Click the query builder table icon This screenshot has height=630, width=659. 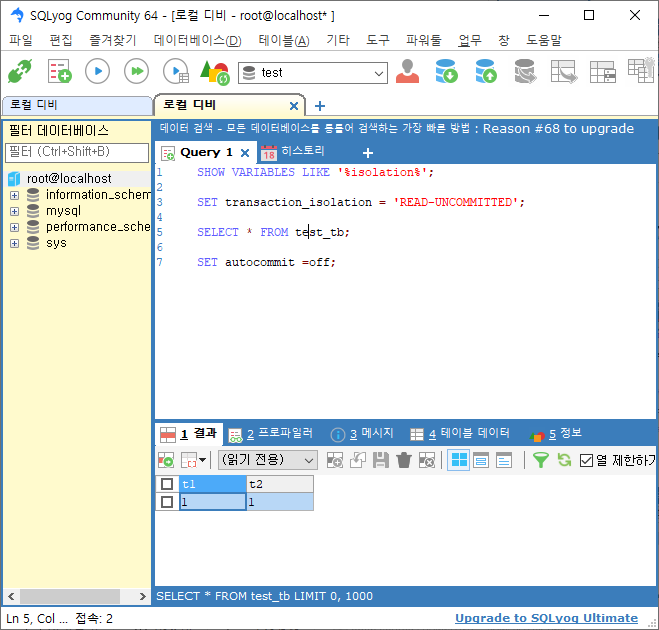[603, 72]
